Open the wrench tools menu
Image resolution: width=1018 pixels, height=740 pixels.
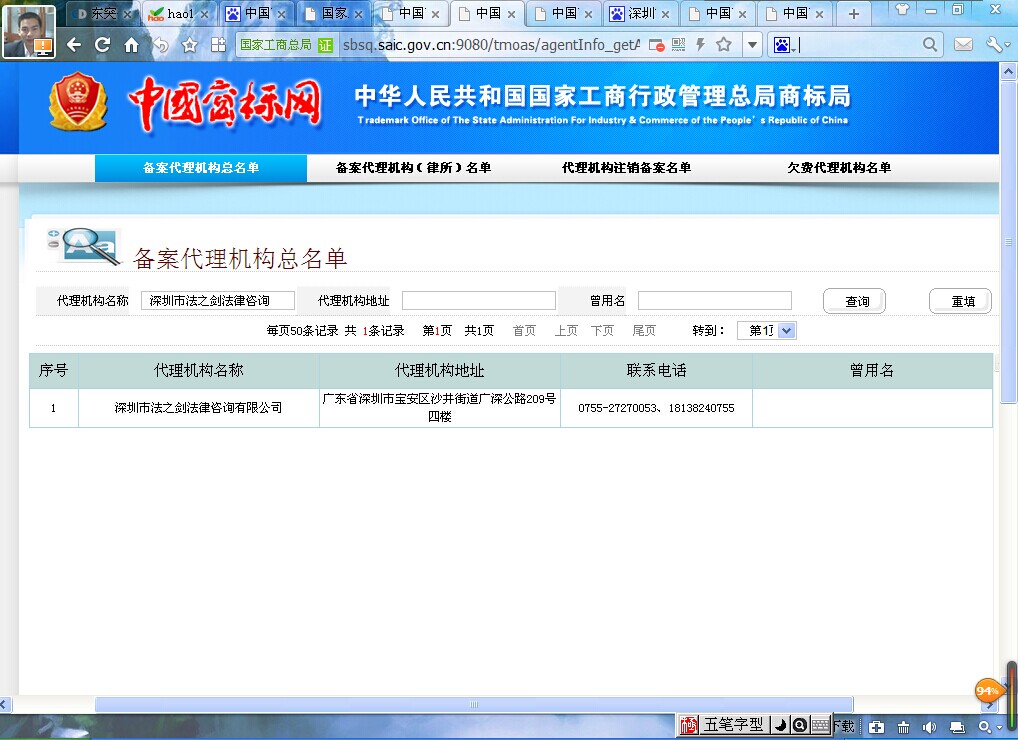997,45
